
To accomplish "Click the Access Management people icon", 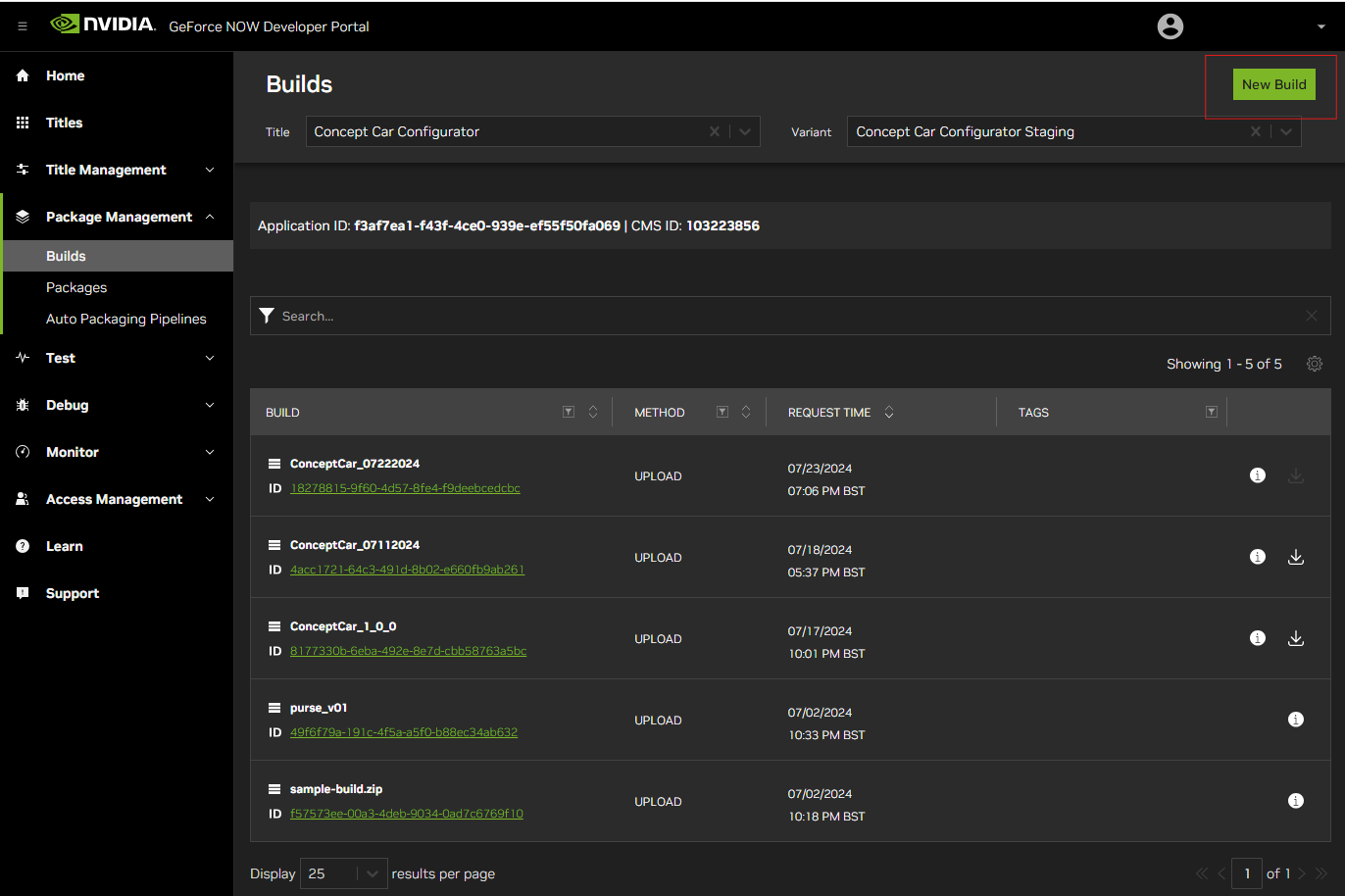I will click(23, 499).
